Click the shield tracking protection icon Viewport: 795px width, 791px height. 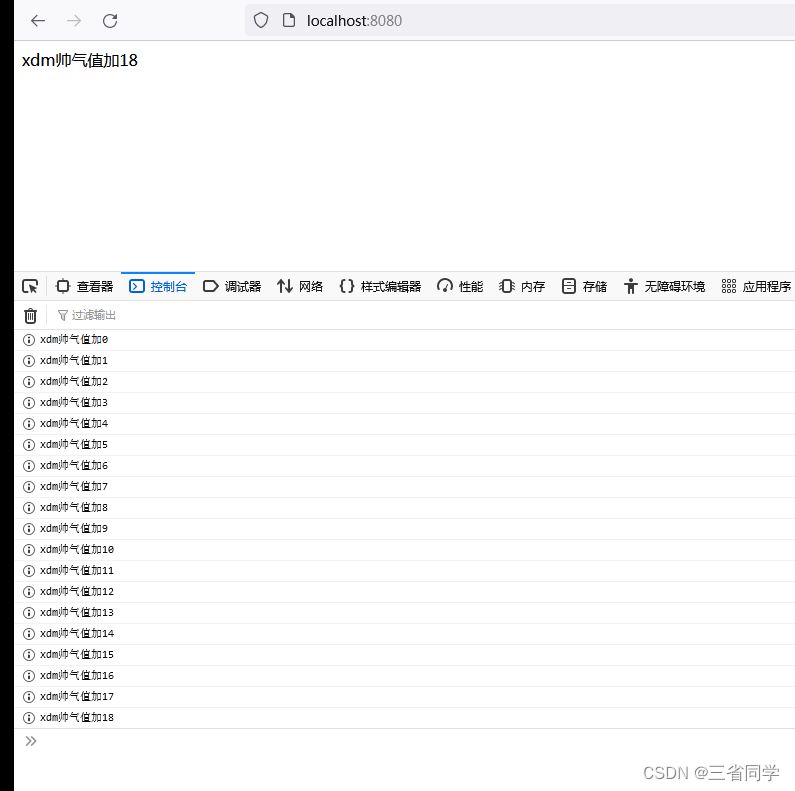point(261,20)
